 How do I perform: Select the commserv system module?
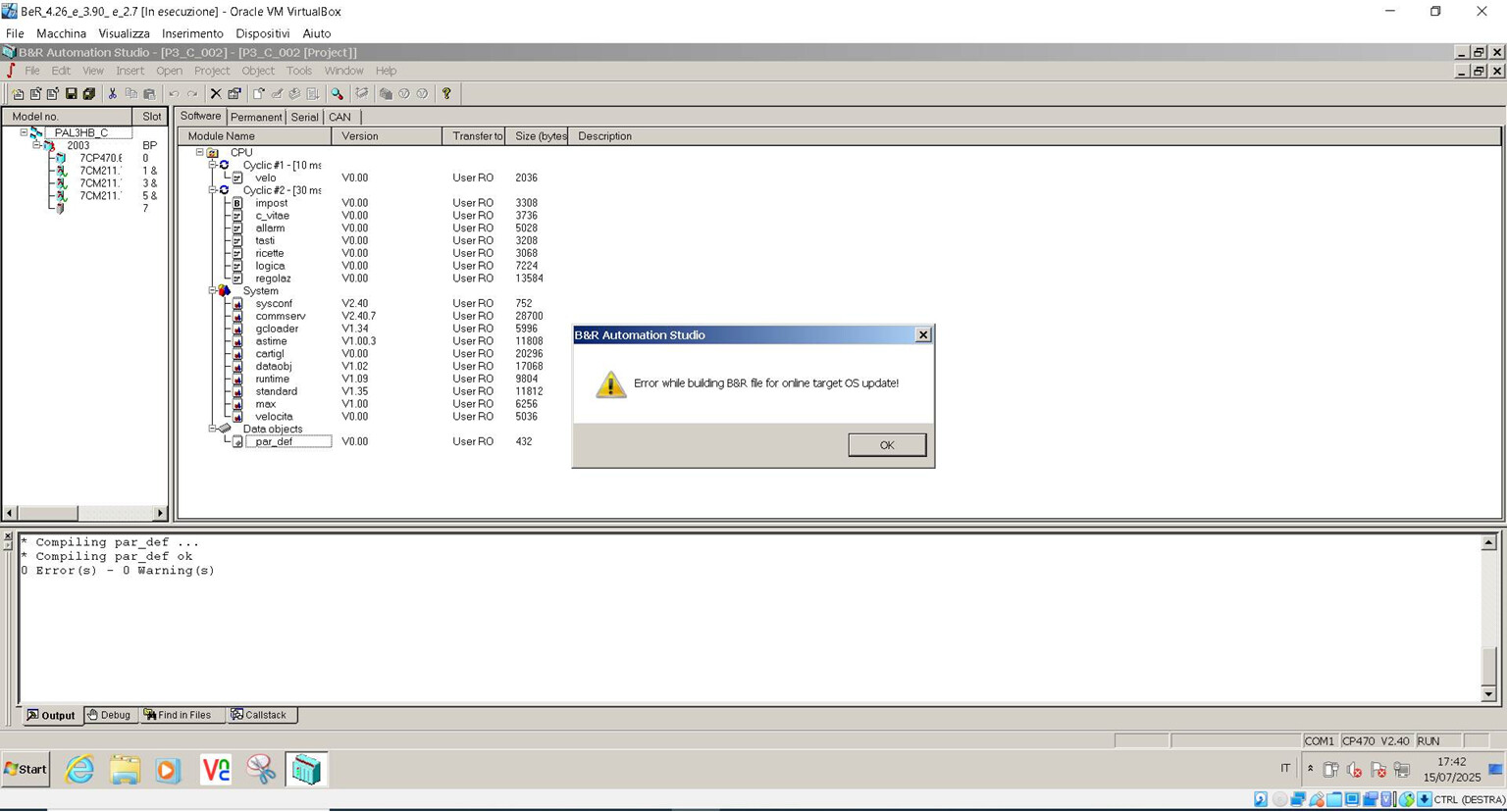pyautogui.click(x=281, y=317)
